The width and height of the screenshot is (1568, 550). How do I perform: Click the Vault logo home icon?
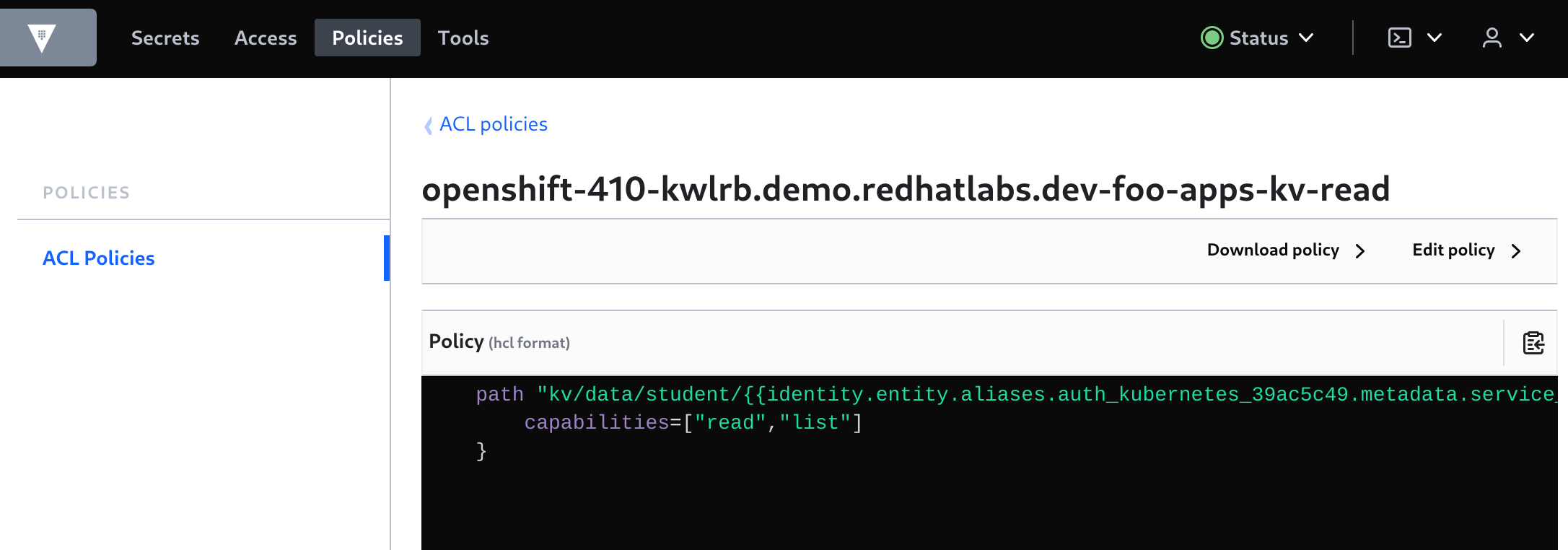[x=42, y=38]
